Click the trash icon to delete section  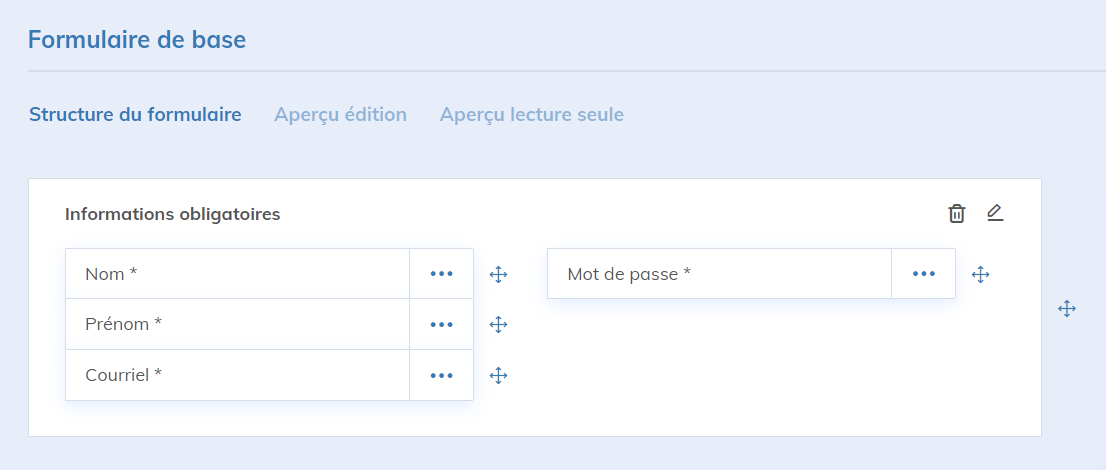tap(957, 213)
